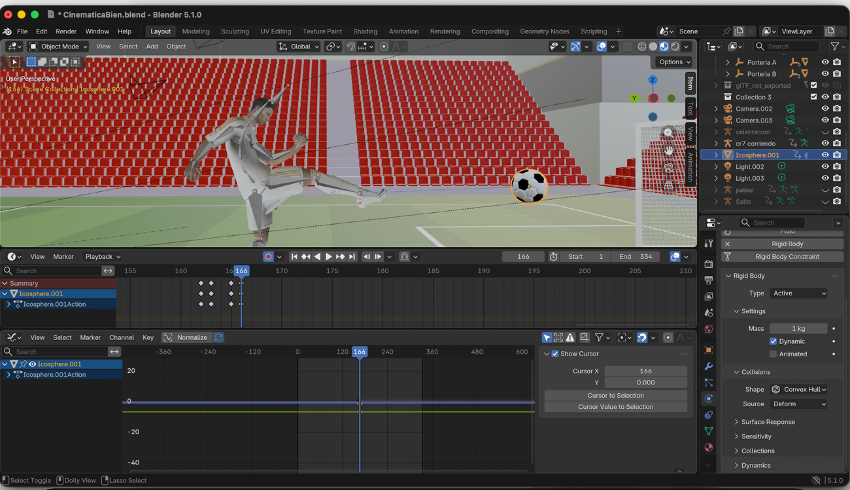Click the viewport zoom magnifier icon
Image resolution: width=850 pixels, height=490 pixels.
coord(668,133)
